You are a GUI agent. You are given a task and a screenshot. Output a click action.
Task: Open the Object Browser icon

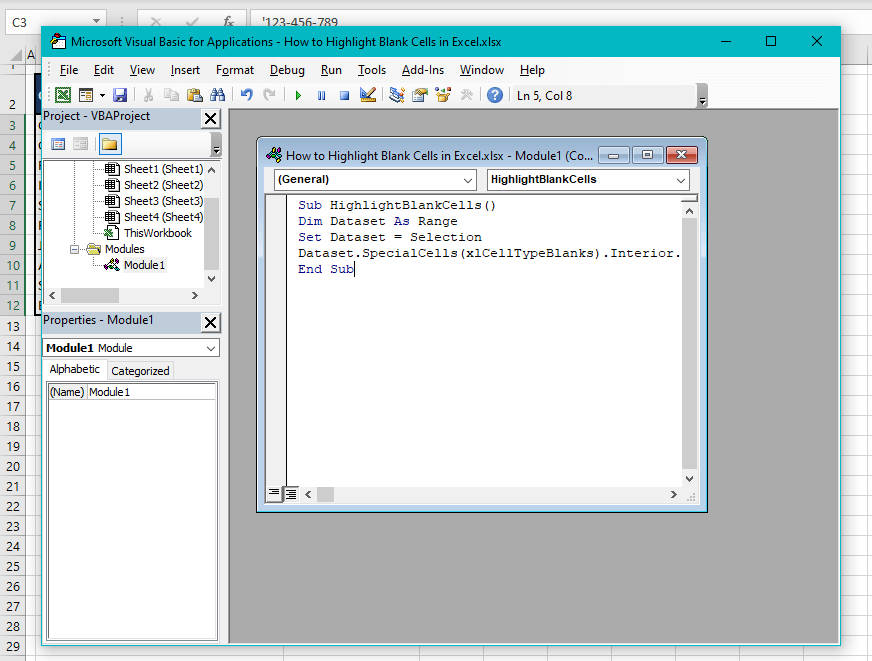click(x=441, y=96)
